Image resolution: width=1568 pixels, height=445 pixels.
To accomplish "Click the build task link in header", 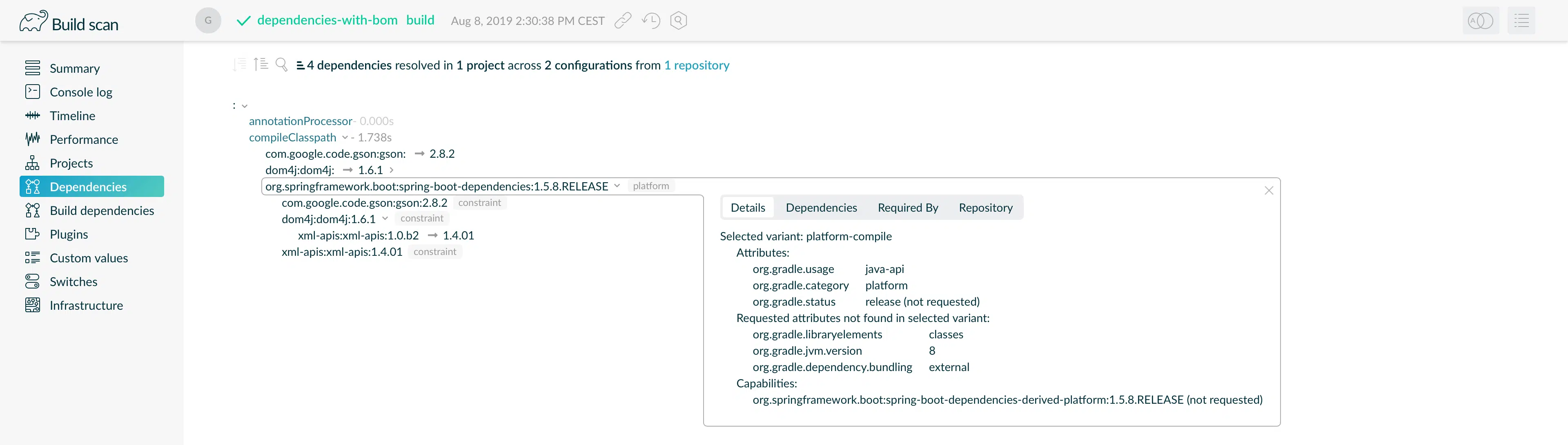I will (421, 20).
